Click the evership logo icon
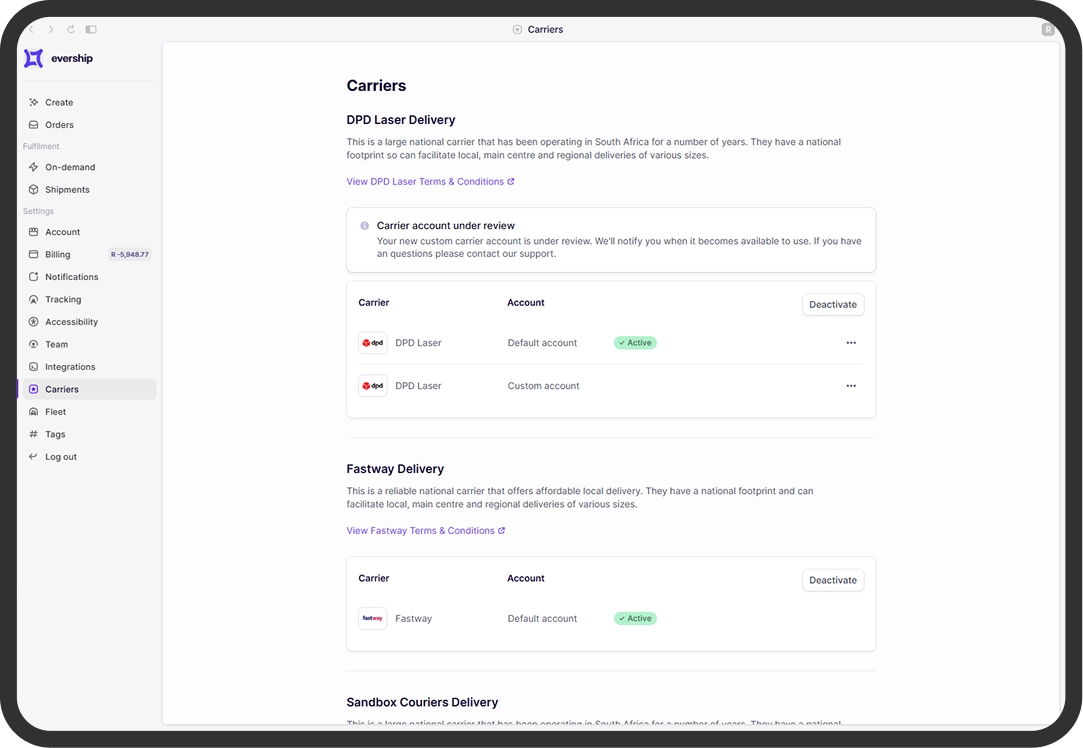1083x748 pixels. click(x=33, y=58)
